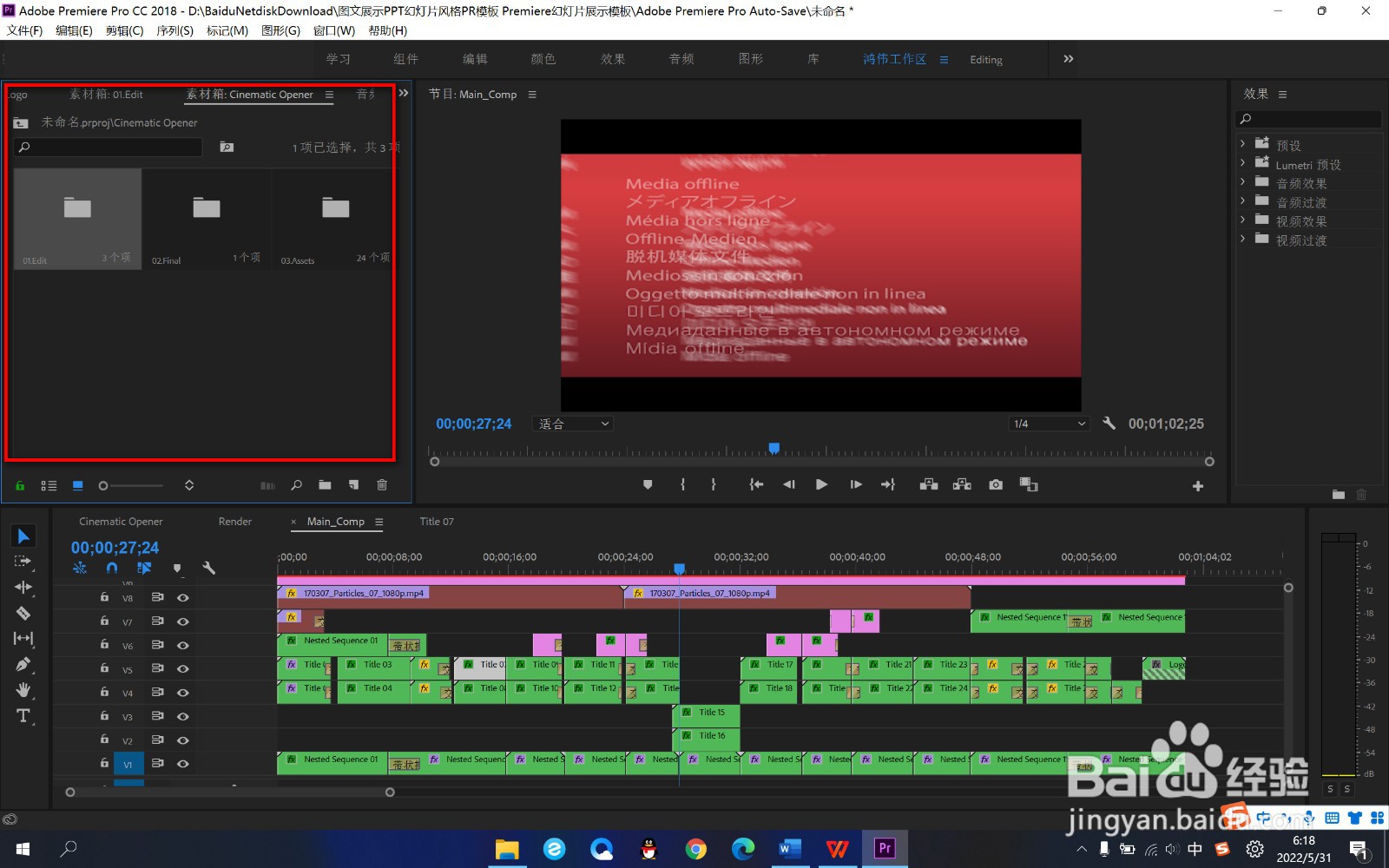
Task: Select the Ripple Edit tool
Action: (x=23, y=588)
